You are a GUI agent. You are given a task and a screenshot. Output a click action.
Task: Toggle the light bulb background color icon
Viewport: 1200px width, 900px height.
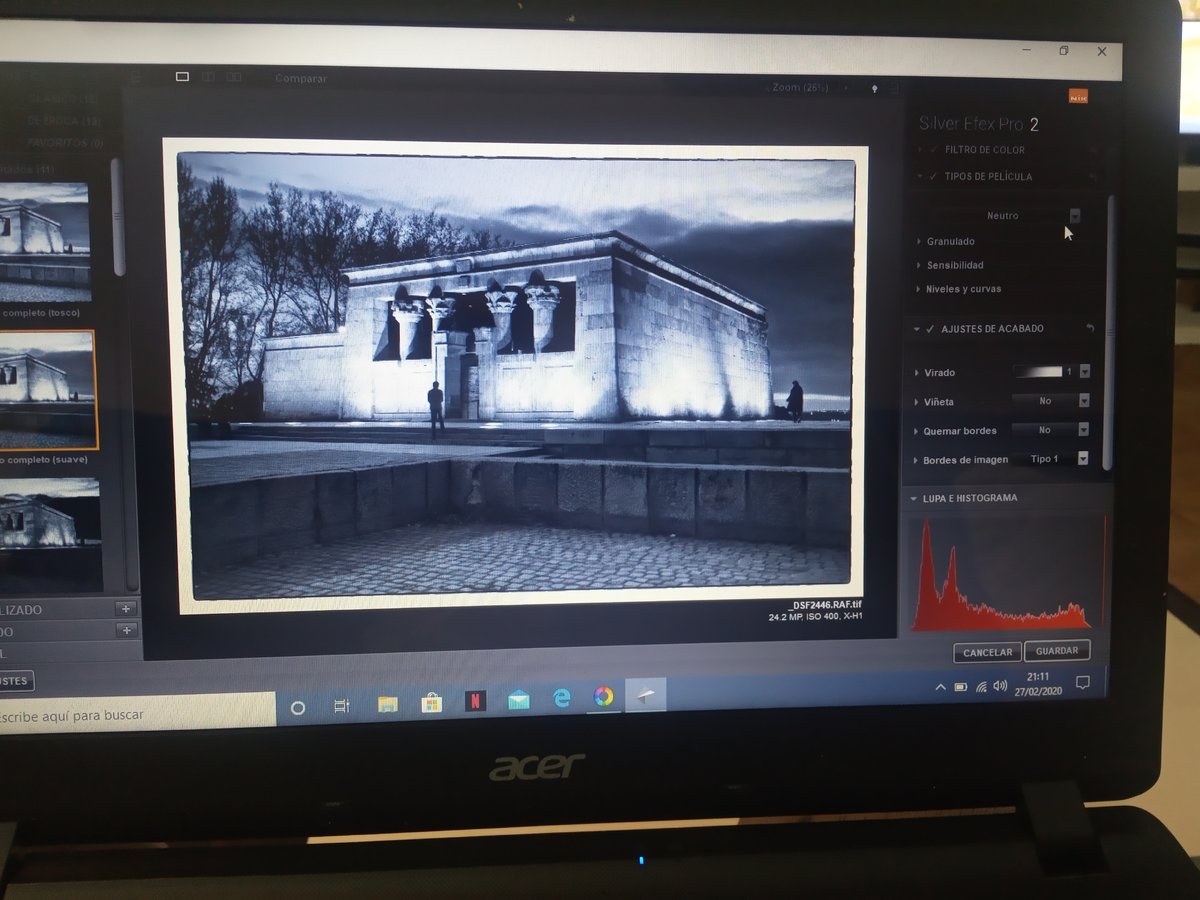pos(874,89)
